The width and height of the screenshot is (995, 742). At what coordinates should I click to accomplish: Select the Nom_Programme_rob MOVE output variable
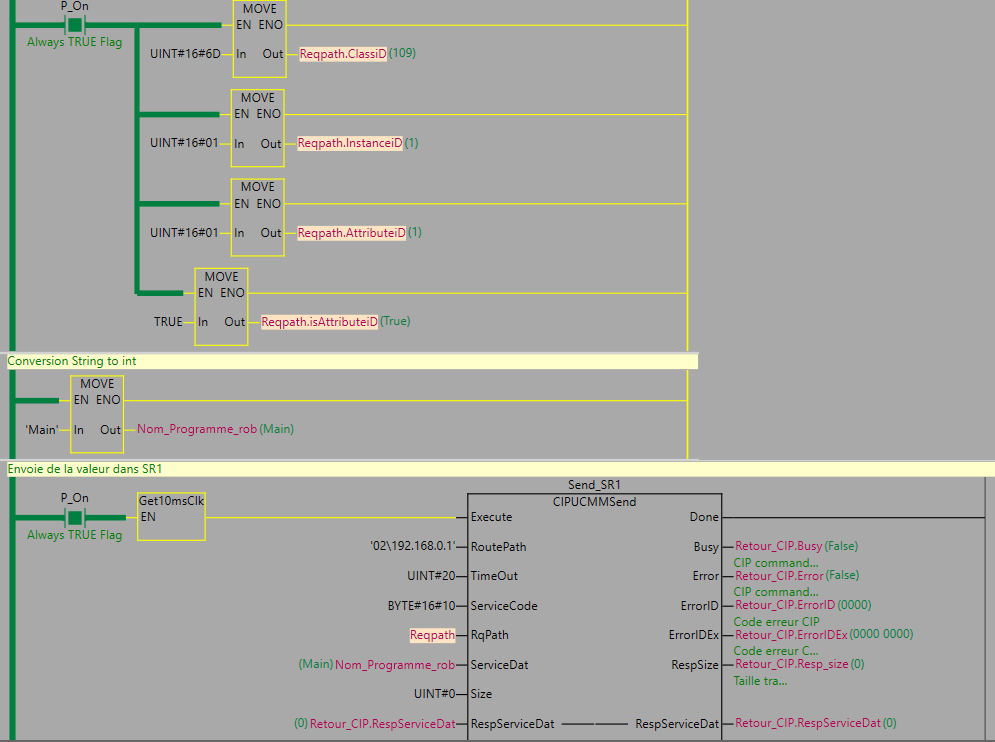pos(197,429)
